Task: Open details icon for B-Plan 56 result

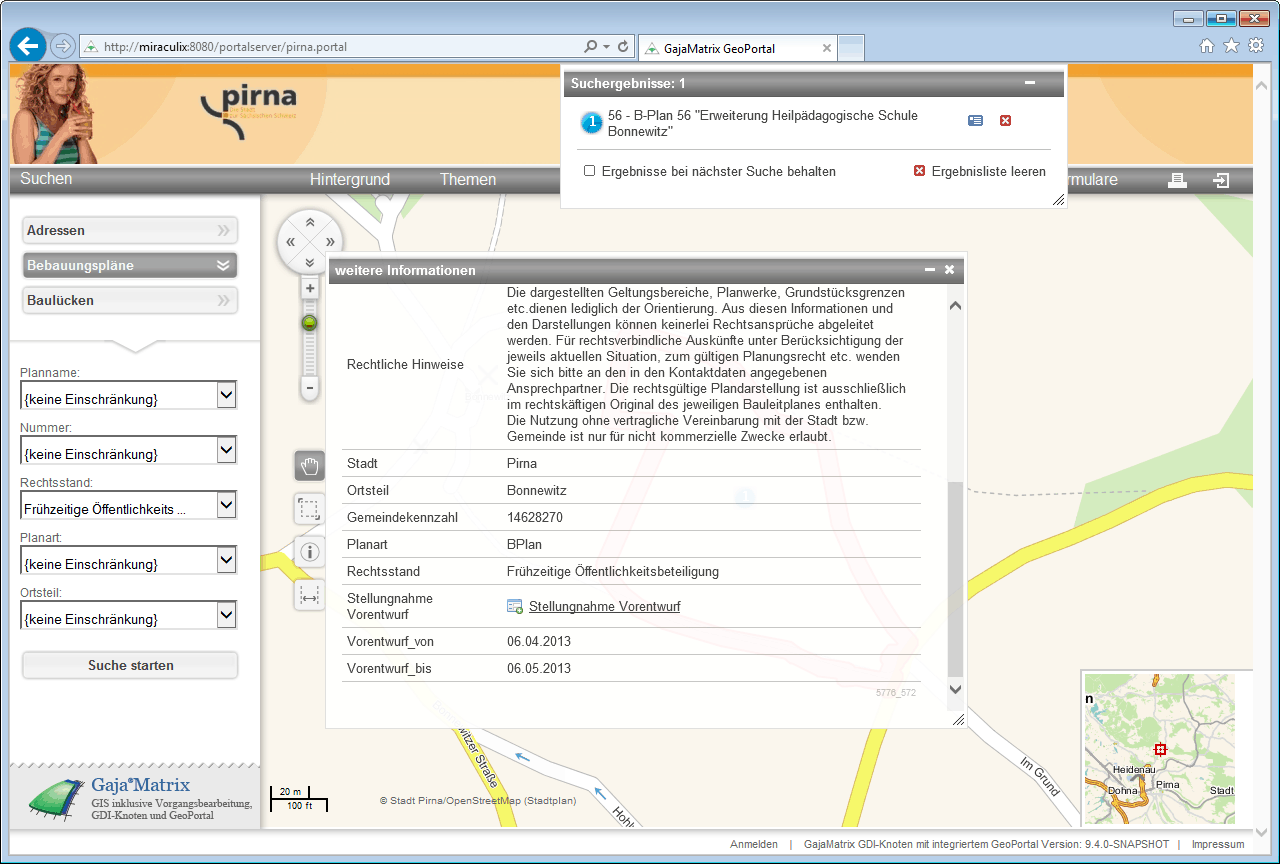Action: (975, 121)
